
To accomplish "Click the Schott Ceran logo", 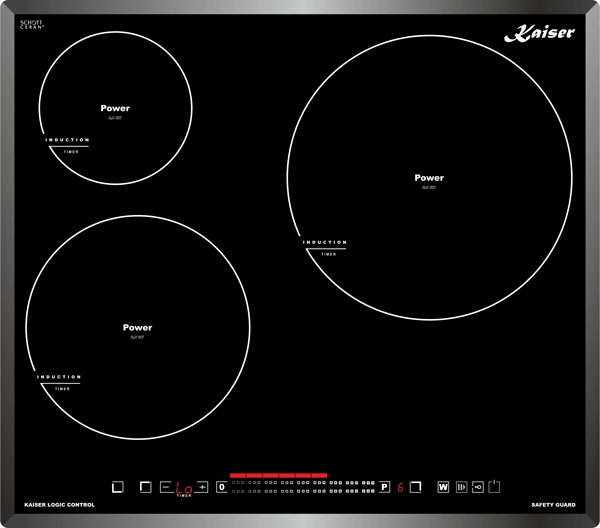I will click(33, 26).
